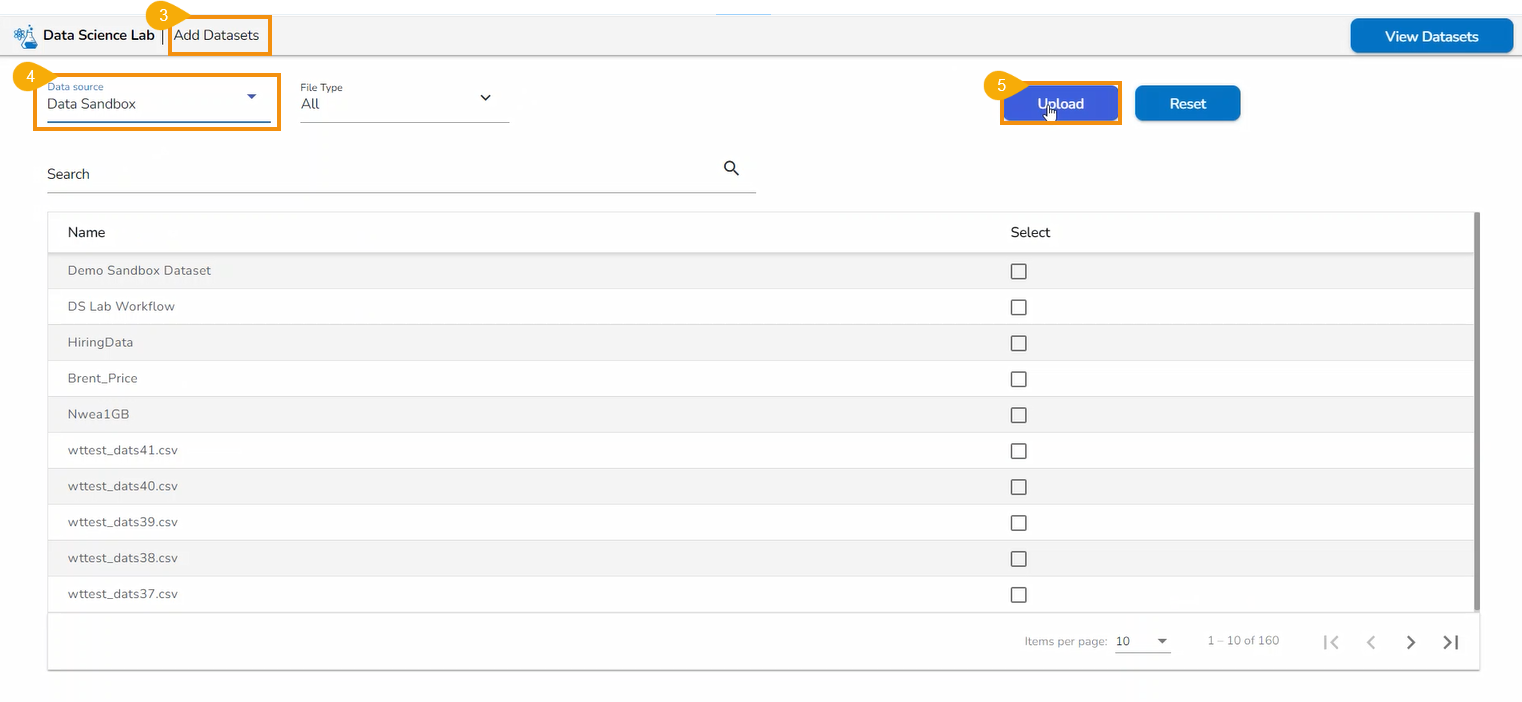Focus the Search input field
Screen dimensions: 1522x702
(x=380, y=174)
